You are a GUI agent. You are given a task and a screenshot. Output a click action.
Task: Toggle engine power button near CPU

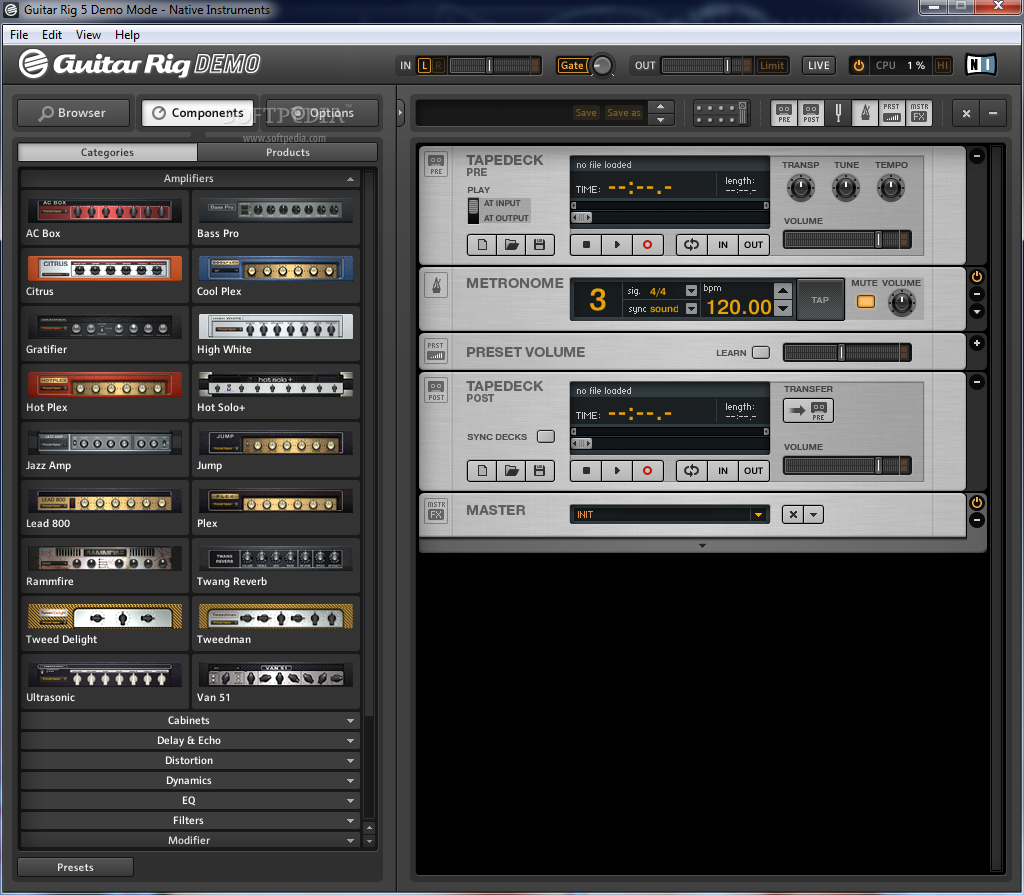[x=859, y=65]
